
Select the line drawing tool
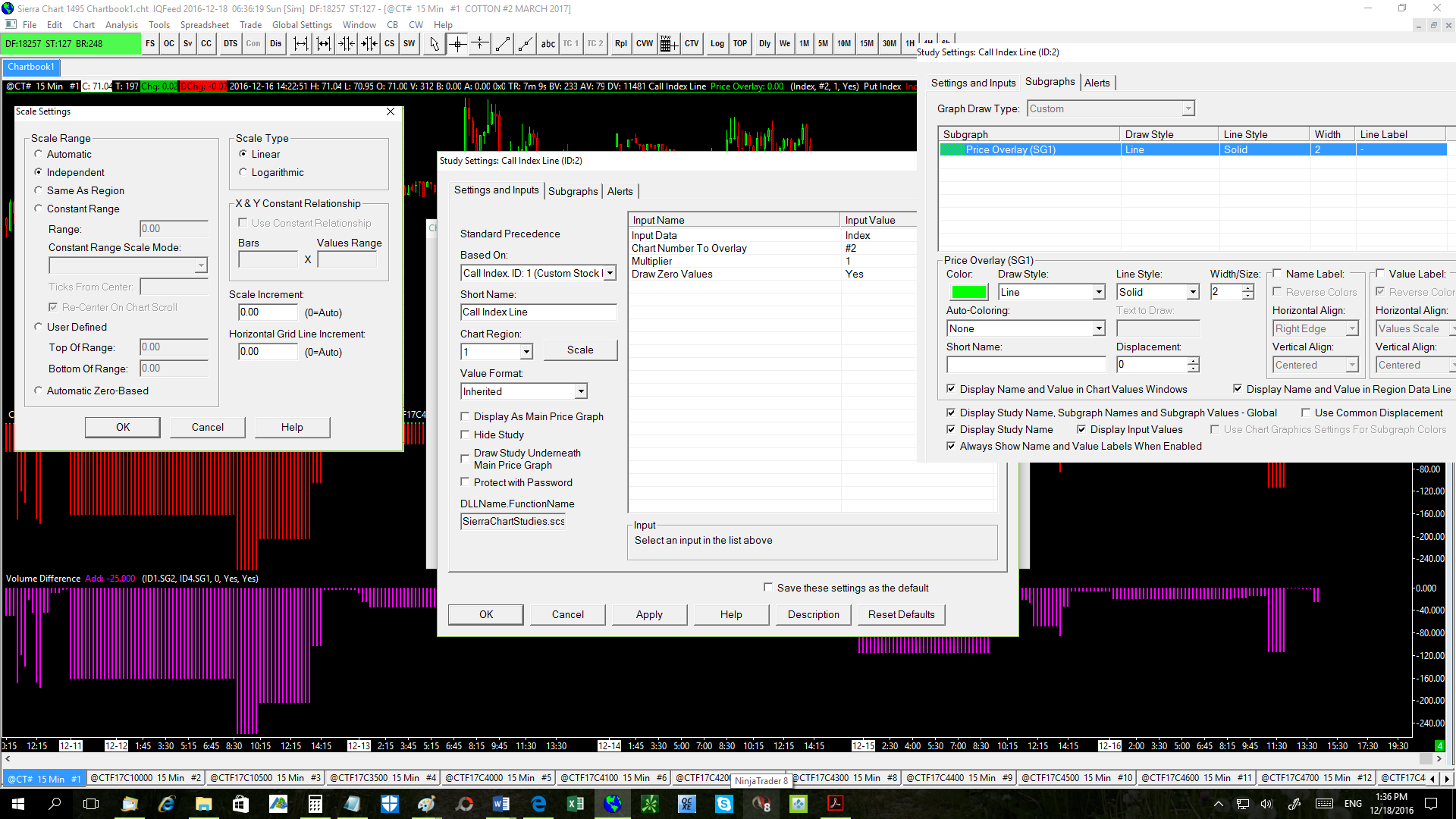503,44
